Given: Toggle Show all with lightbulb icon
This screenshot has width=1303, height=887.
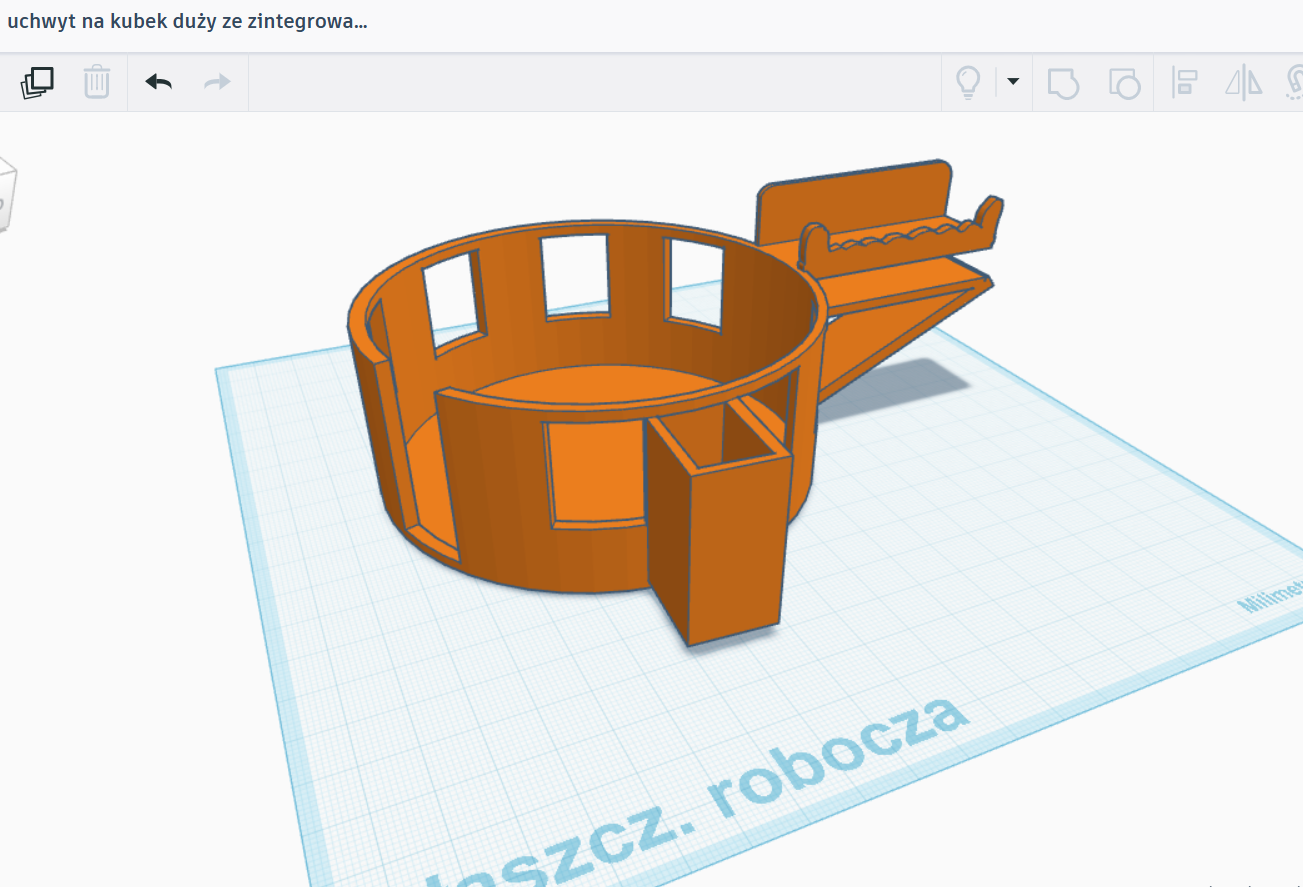Looking at the screenshot, I should [968, 82].
